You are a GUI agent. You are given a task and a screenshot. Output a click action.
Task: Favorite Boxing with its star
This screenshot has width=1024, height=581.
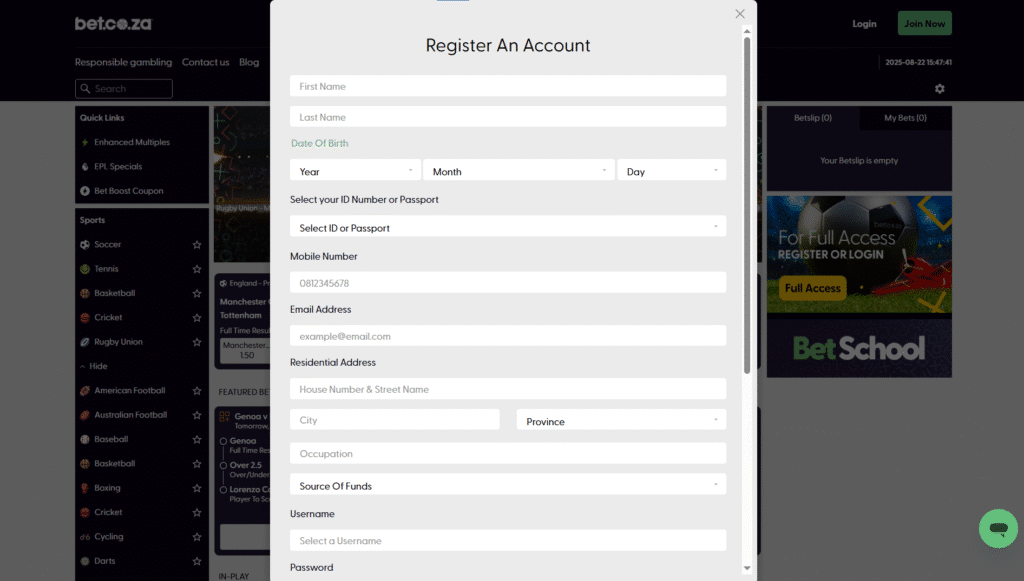click(197, 488)
